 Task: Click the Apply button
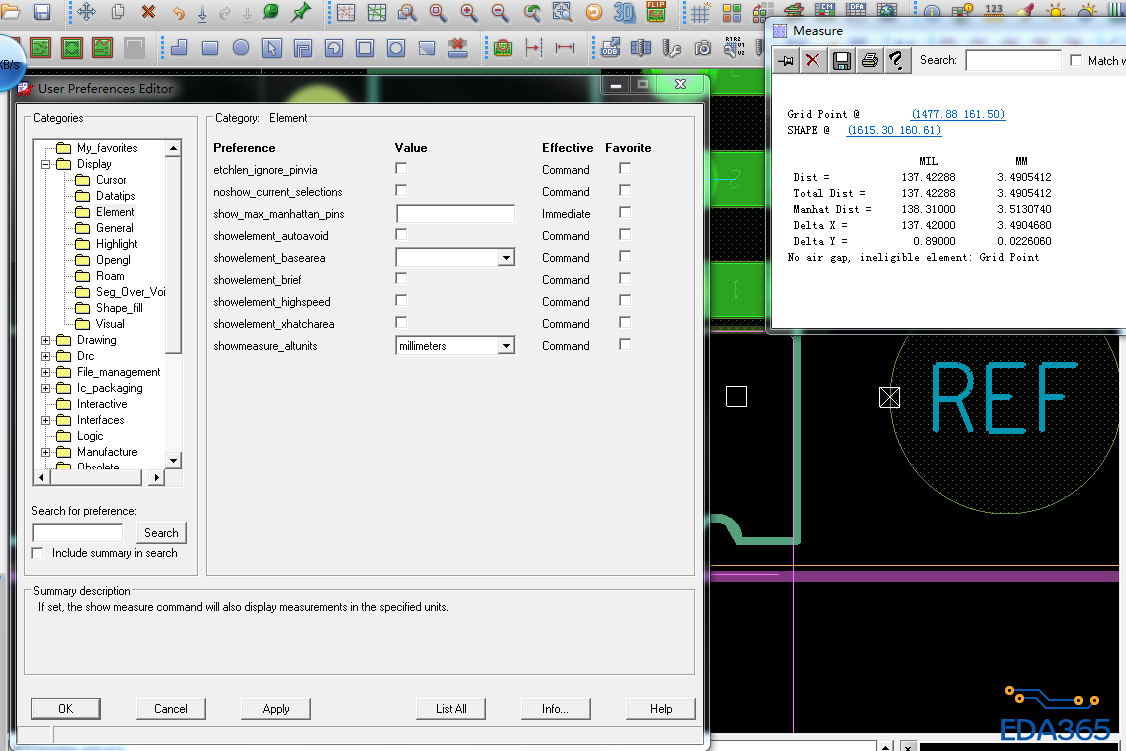tap(276, 708)
